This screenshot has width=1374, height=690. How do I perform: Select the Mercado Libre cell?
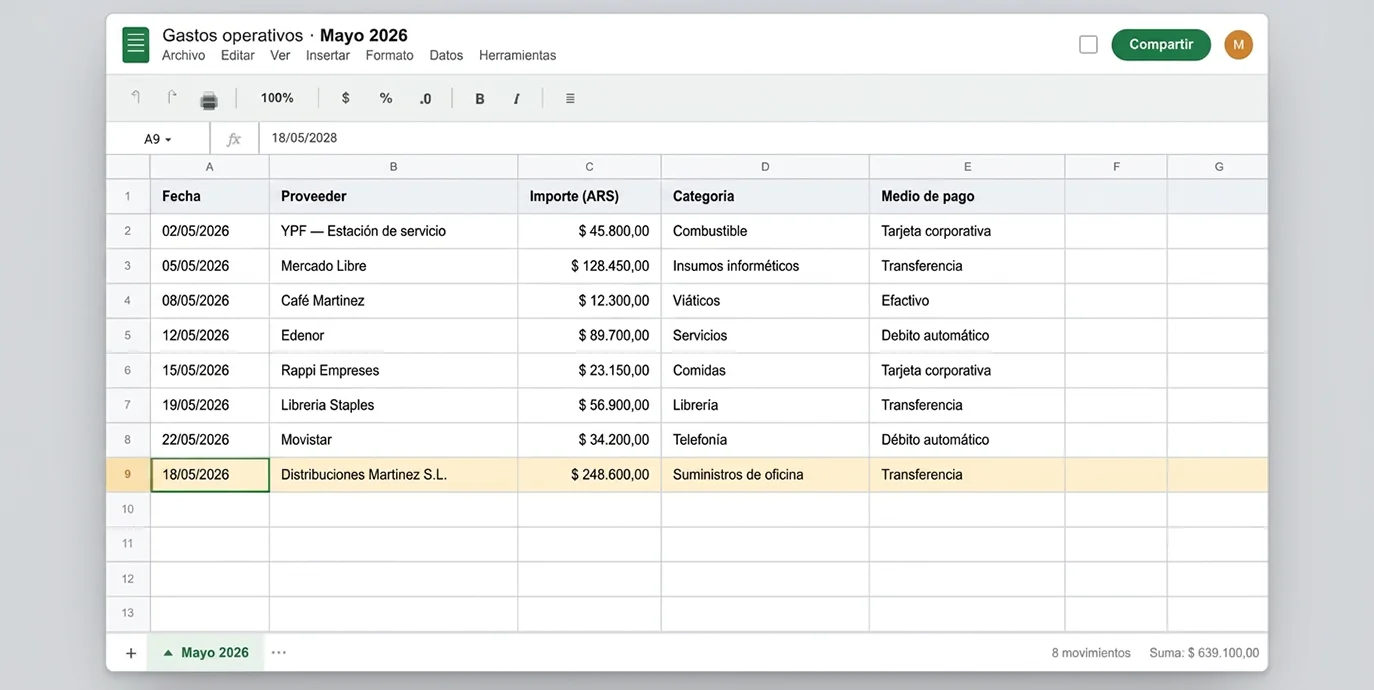pos(394,266)
